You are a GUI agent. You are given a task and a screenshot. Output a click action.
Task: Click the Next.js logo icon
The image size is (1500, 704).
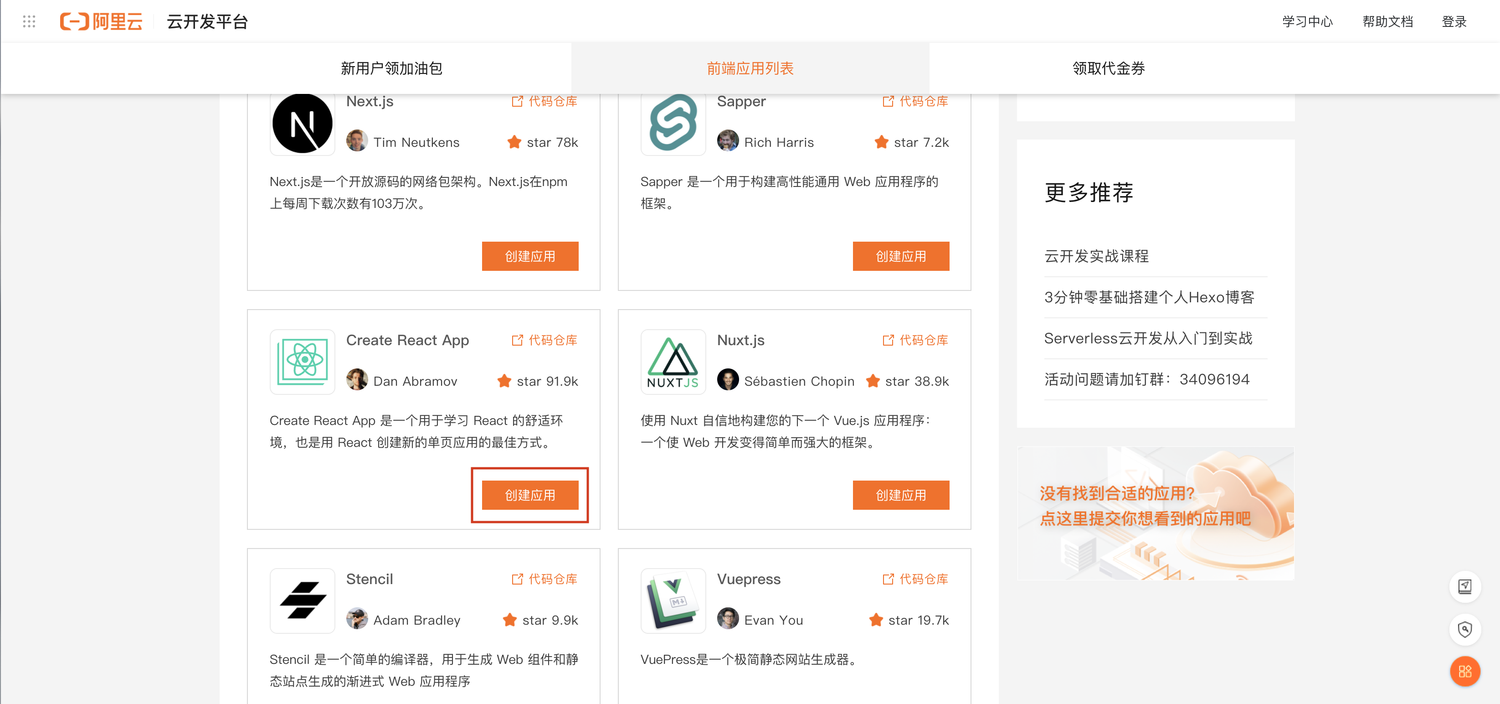(x=303, y=124)
